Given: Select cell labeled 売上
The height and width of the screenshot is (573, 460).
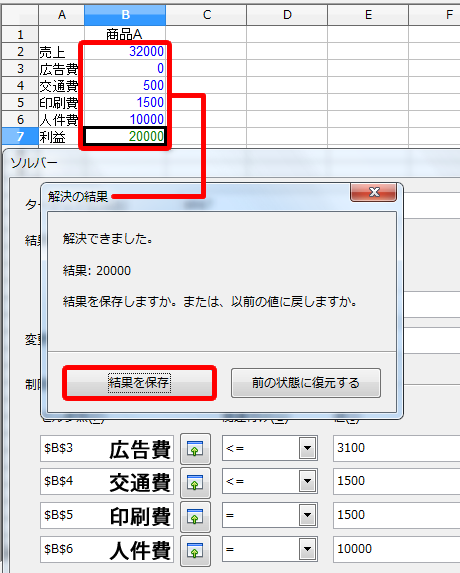Looking at the screenshot, I should [62, 52].
